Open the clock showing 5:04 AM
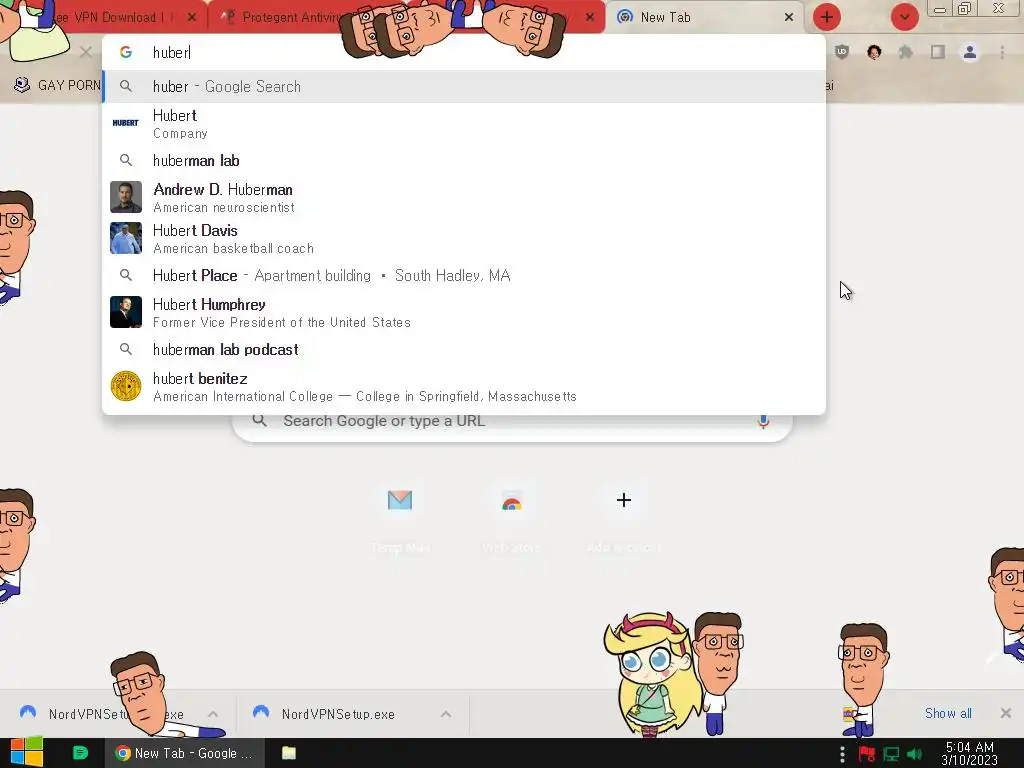Viewport: 1024px width, 768px height. (x=969, y=753)
